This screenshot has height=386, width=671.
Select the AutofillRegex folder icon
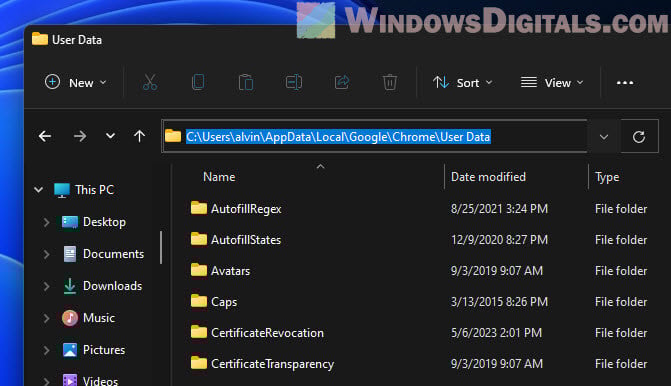pyautogui.click(x=199, y=208)
